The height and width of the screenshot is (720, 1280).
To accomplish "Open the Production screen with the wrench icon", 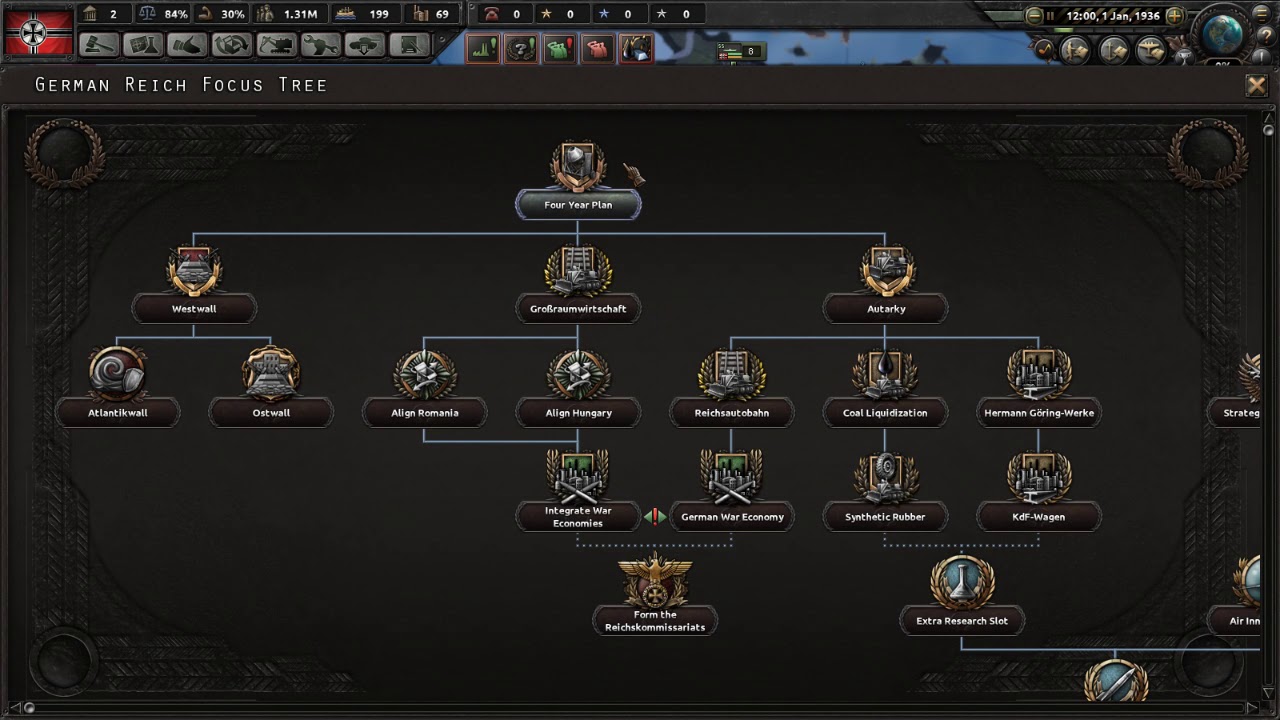I will pyautogui.click(x=321, y=45).
